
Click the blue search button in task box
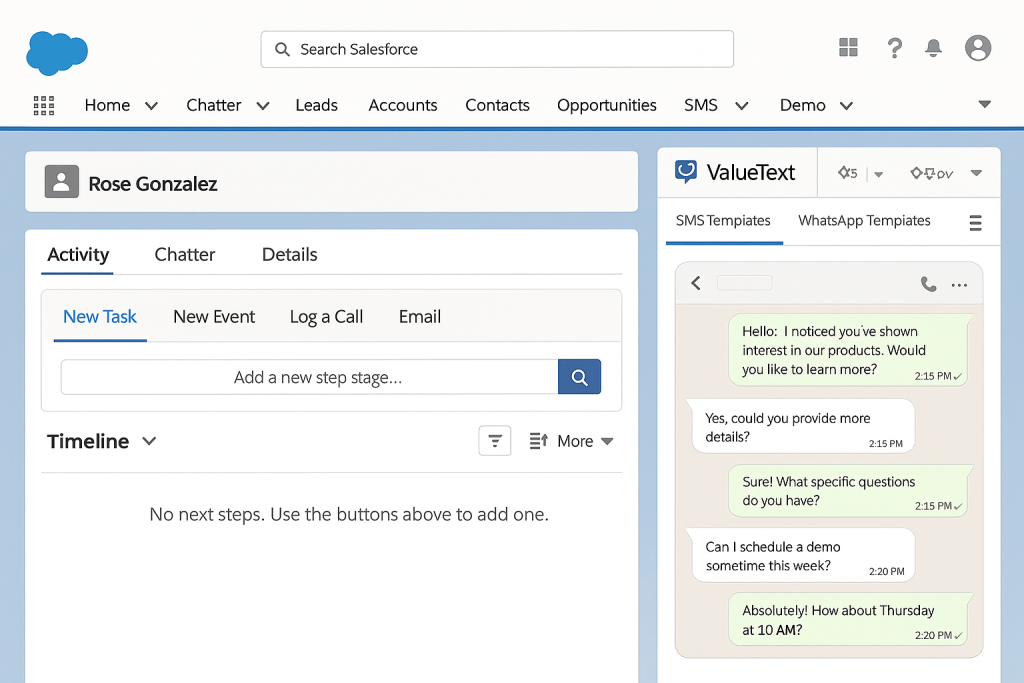pos(579,377)
